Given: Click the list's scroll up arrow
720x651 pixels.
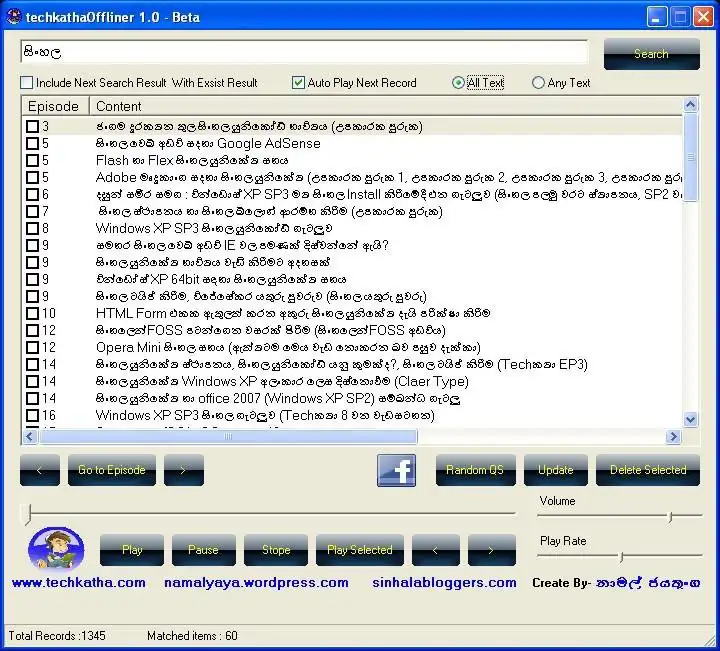Looking at the screenshot, I should pos(690,105).
